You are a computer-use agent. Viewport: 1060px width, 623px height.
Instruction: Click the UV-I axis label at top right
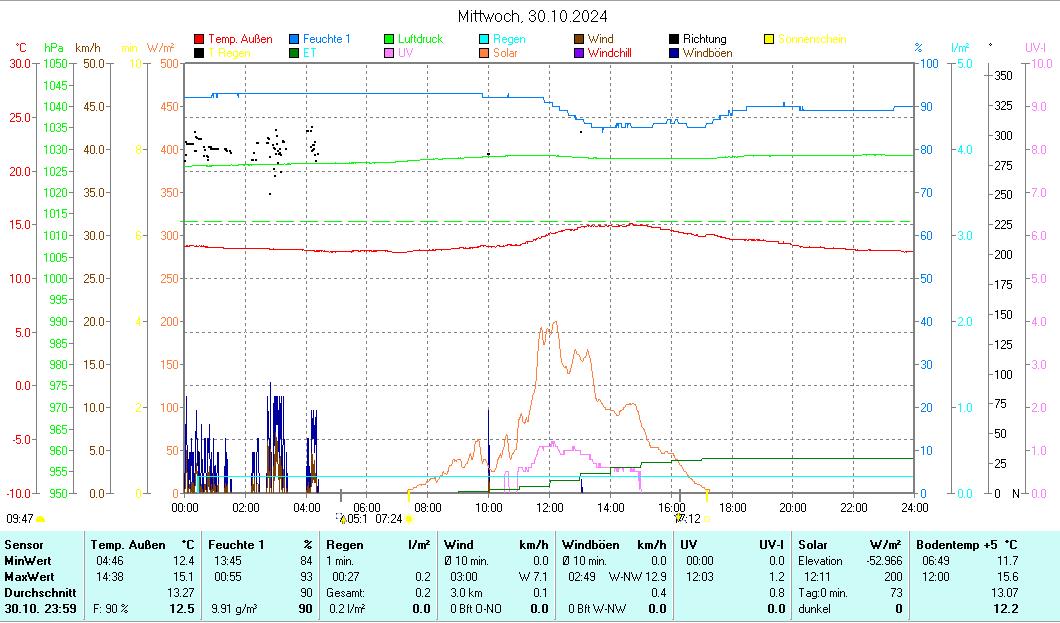(x=1034, y=47)
